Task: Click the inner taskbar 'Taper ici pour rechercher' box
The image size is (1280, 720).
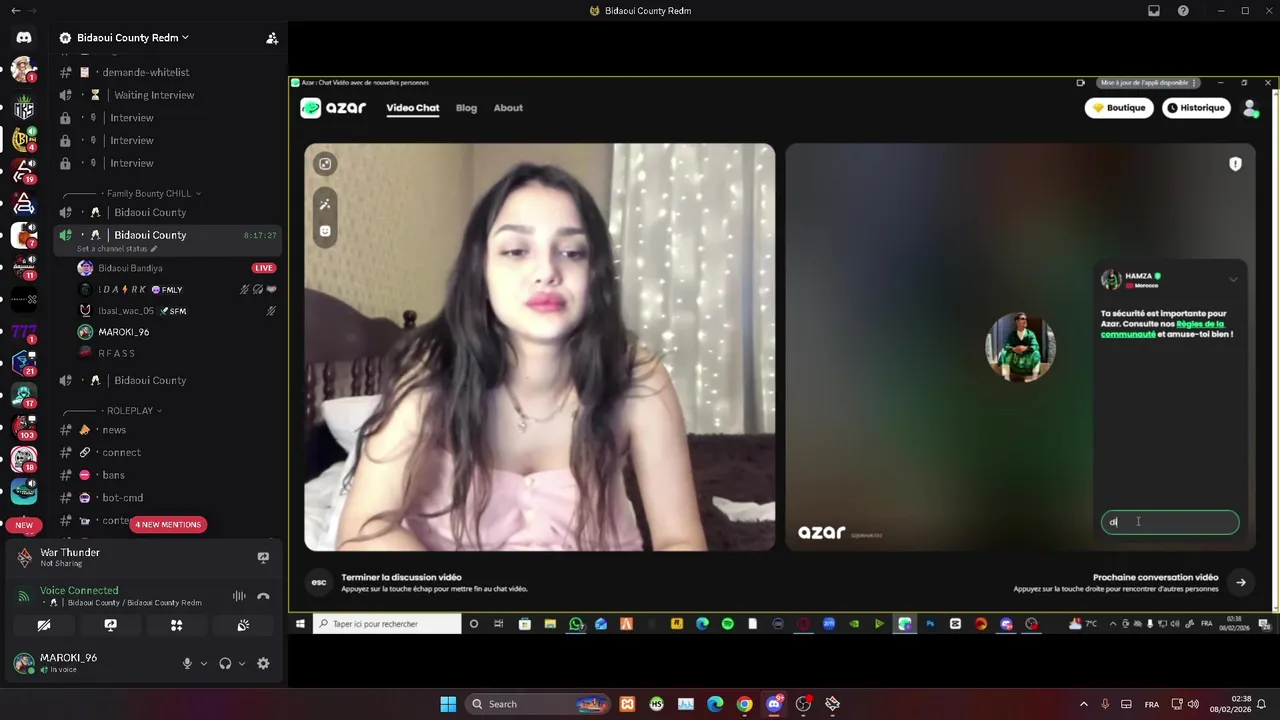Action: click(x=386, y=624)
